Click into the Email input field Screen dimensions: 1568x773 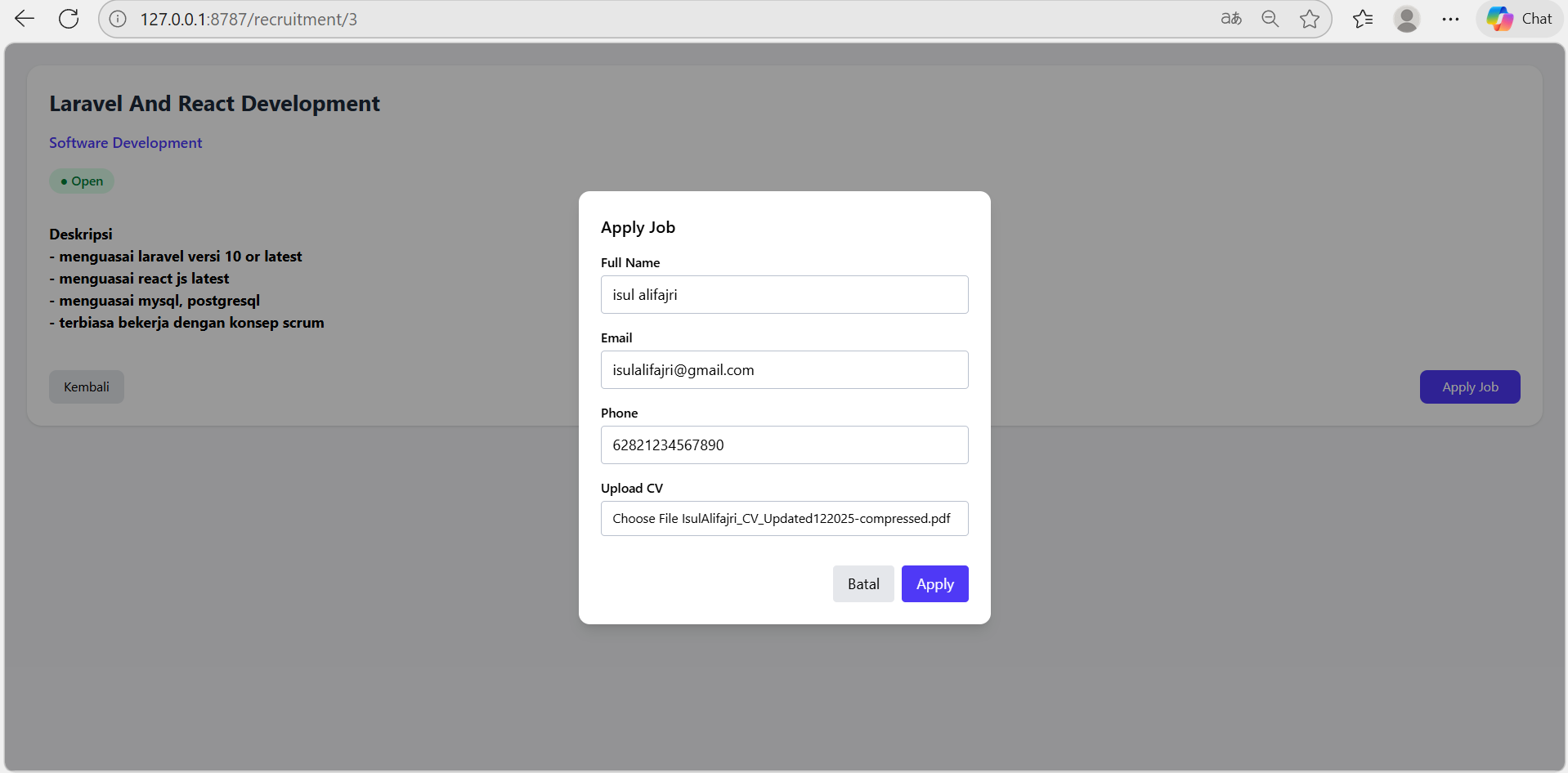[784, 369]
